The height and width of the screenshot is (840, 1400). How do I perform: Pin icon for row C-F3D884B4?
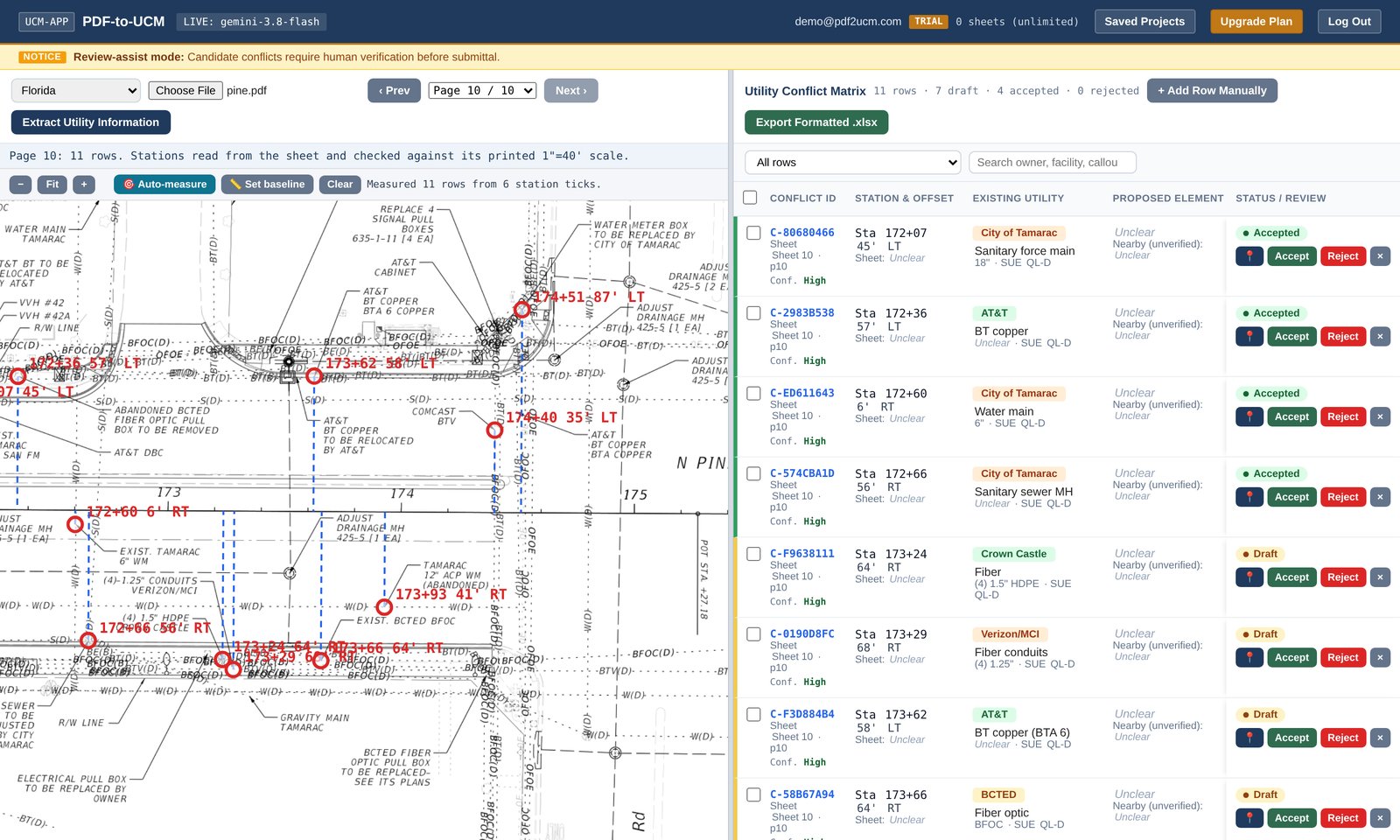tap(1249, 738)
